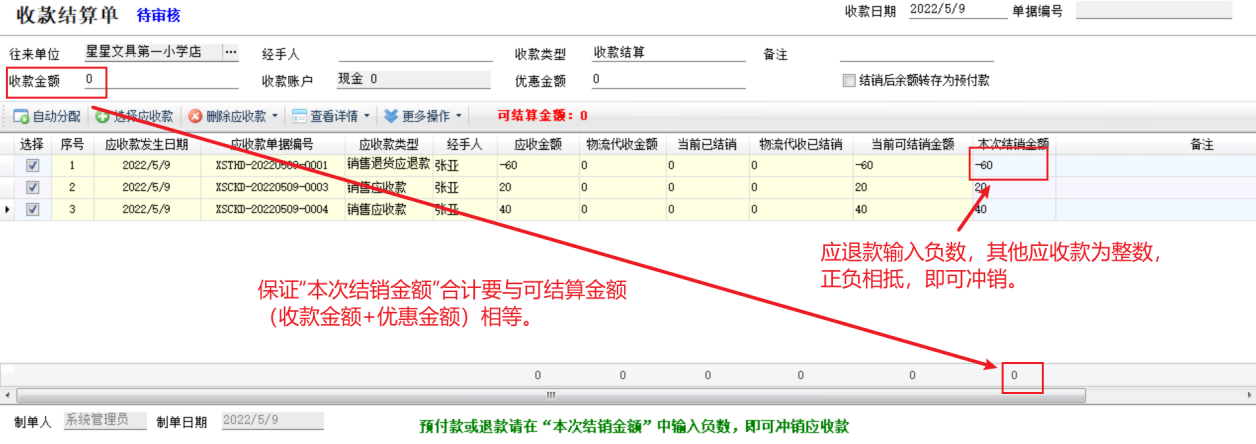Viewport: 1256px width, 444px height.
Task: Toggle the selection checkbox for row 2
Action: click(32, 187)
